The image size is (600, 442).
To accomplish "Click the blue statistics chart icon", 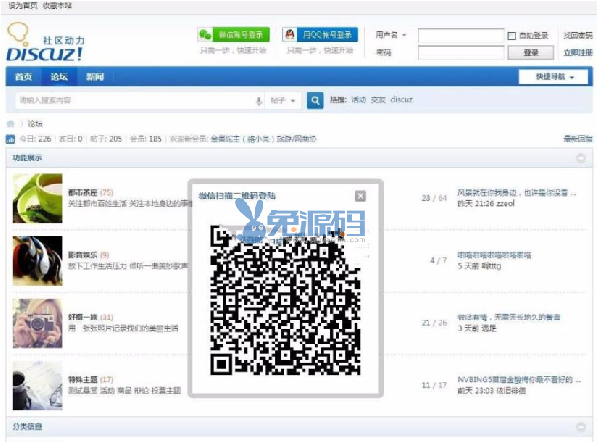I will pyautogui.click(x=10, y=139).
